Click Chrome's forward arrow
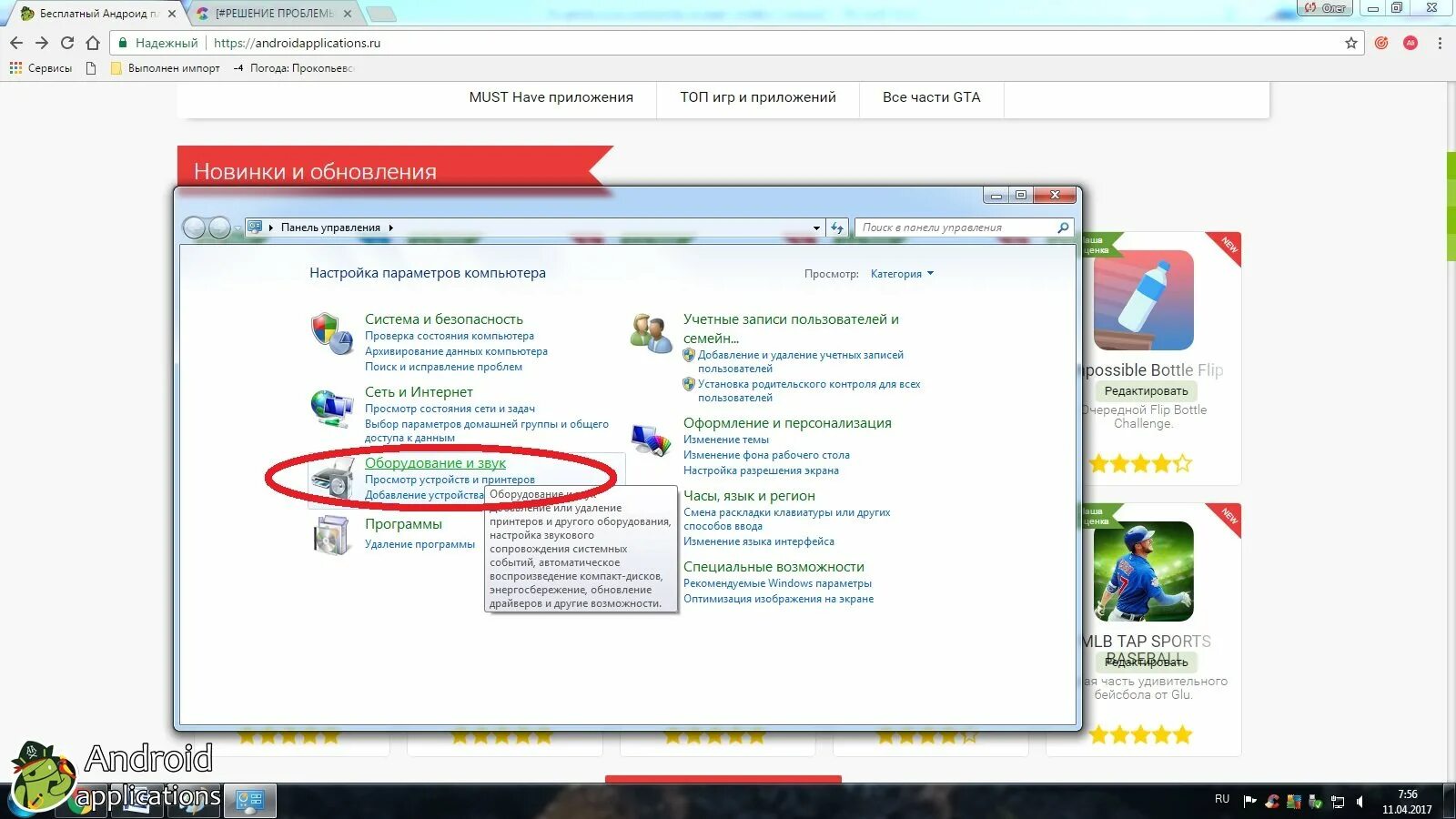The width and height of the screenshot is (1456, 819). (42, 43)
